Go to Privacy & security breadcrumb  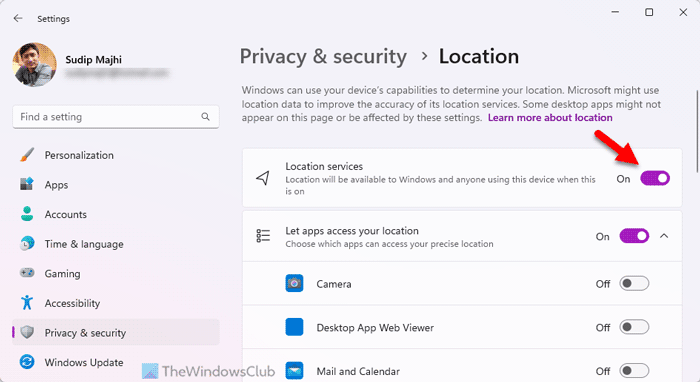[323, 57]
